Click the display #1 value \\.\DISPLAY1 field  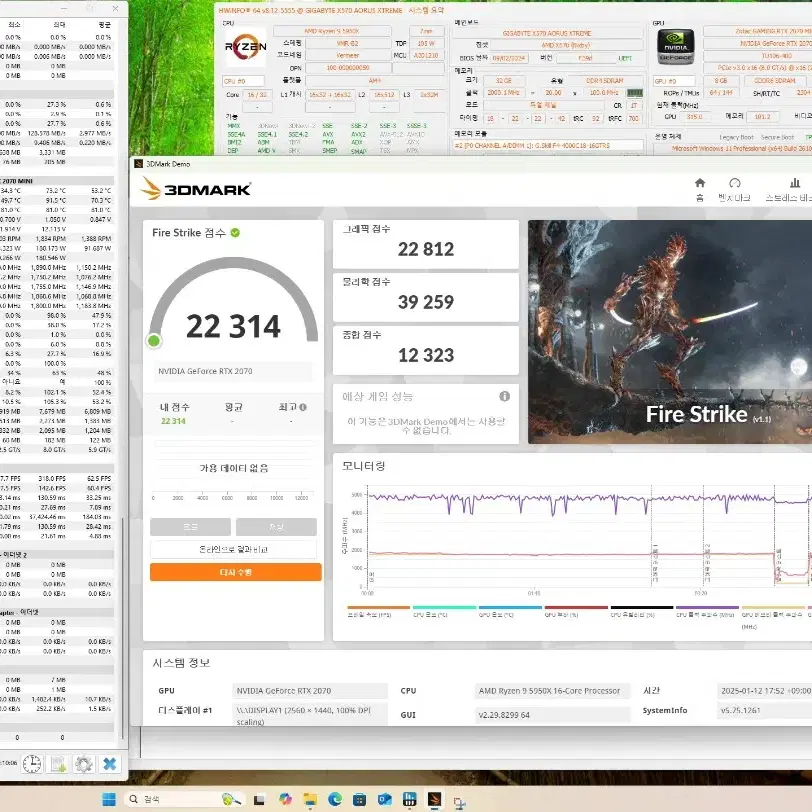click(310, 715)
